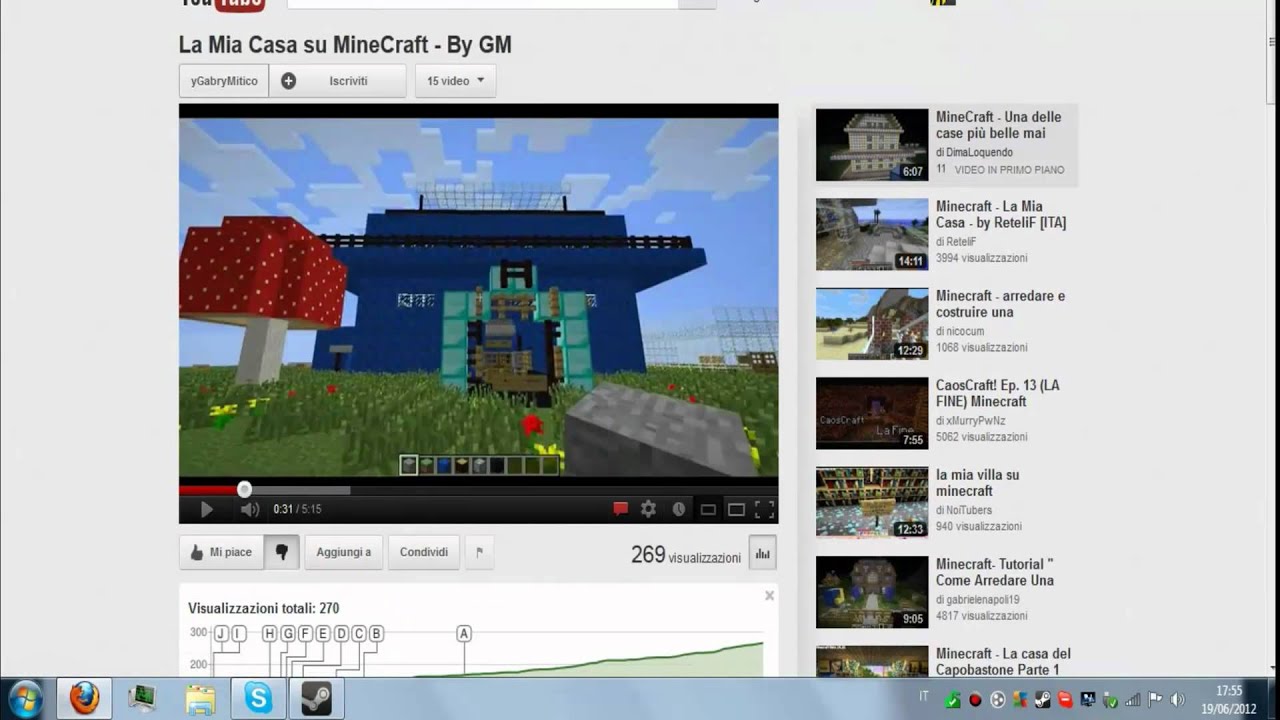Screen dimensions: 1280x720
Task: Select chart marker G
Action: pos(287,633)
